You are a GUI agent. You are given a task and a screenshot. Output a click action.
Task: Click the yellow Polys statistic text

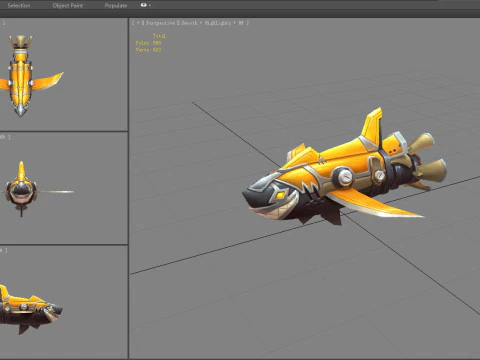coord(148,43)
